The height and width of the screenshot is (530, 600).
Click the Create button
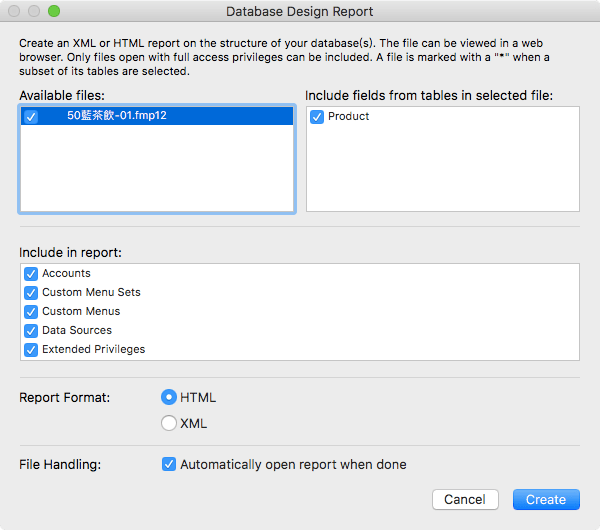(546, 499)
